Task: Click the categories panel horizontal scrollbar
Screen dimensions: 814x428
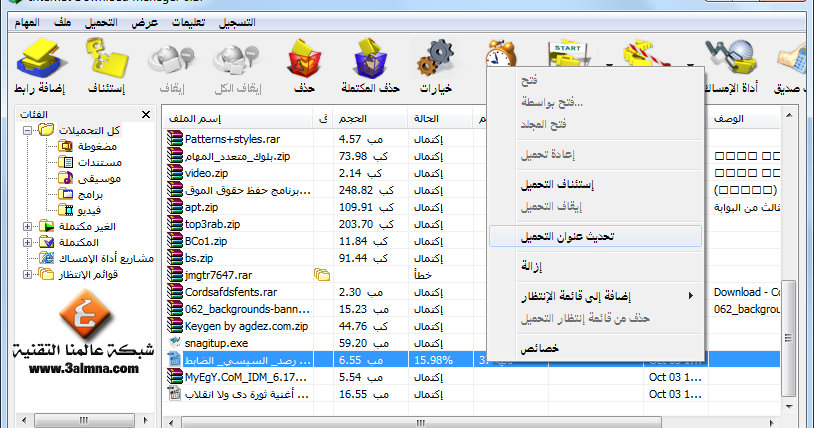Action: click(x=84, y=420)
